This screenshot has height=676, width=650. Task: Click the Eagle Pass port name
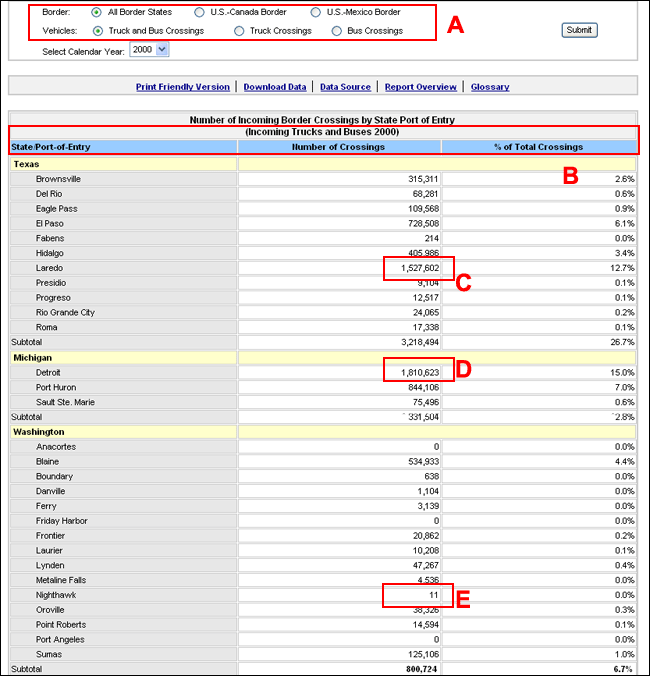(x=56, y=209)
